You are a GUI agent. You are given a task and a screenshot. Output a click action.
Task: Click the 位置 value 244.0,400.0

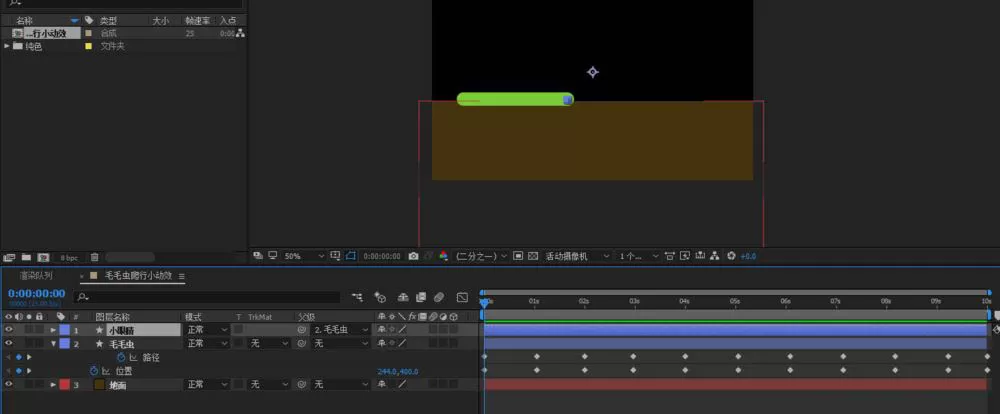point(398,371)
